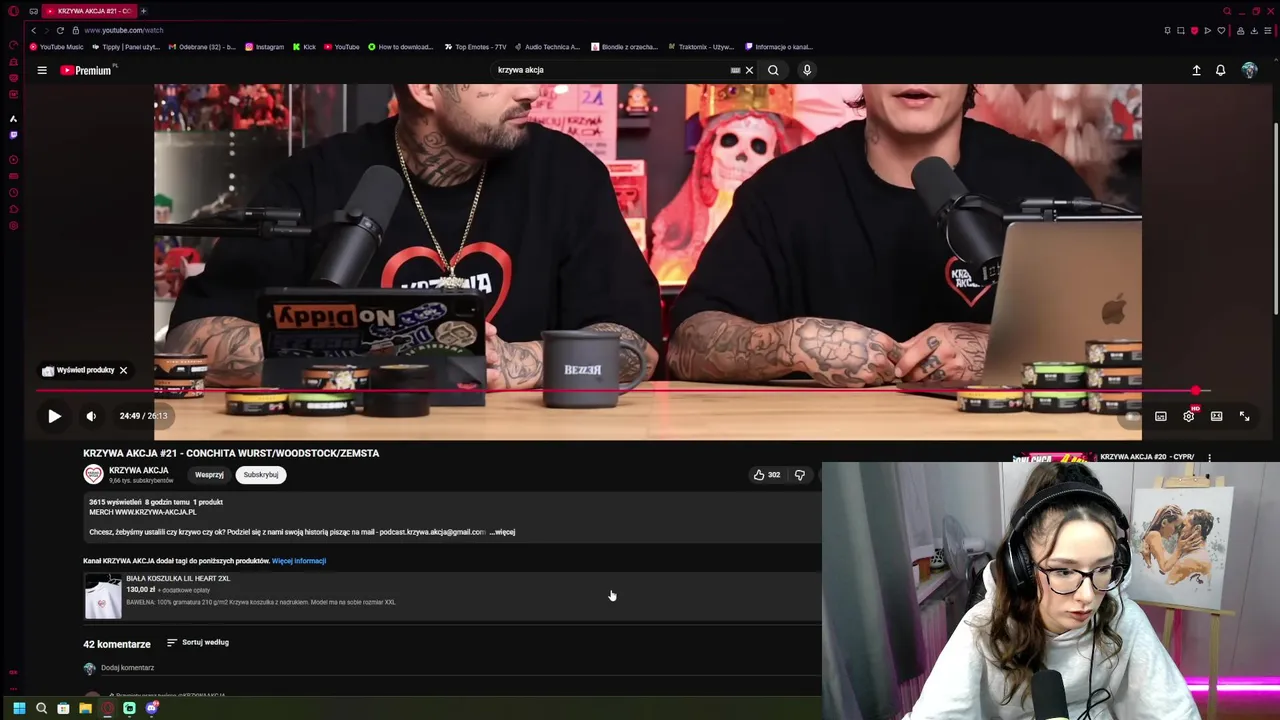Click the 'Wesprzyj' support button
The width and height of the screenshot is (1280, 720).
pyautogui.click(x=209, y=475)
